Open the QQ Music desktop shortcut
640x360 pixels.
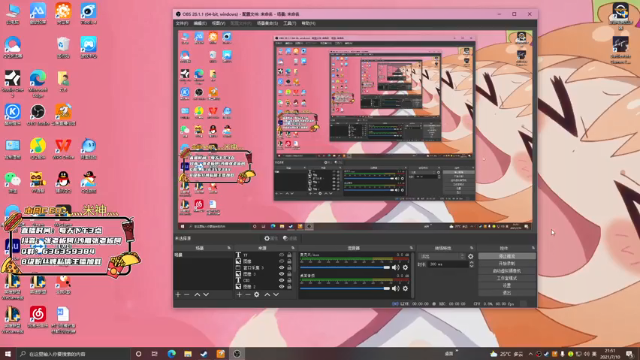click(x=38, y=149)
